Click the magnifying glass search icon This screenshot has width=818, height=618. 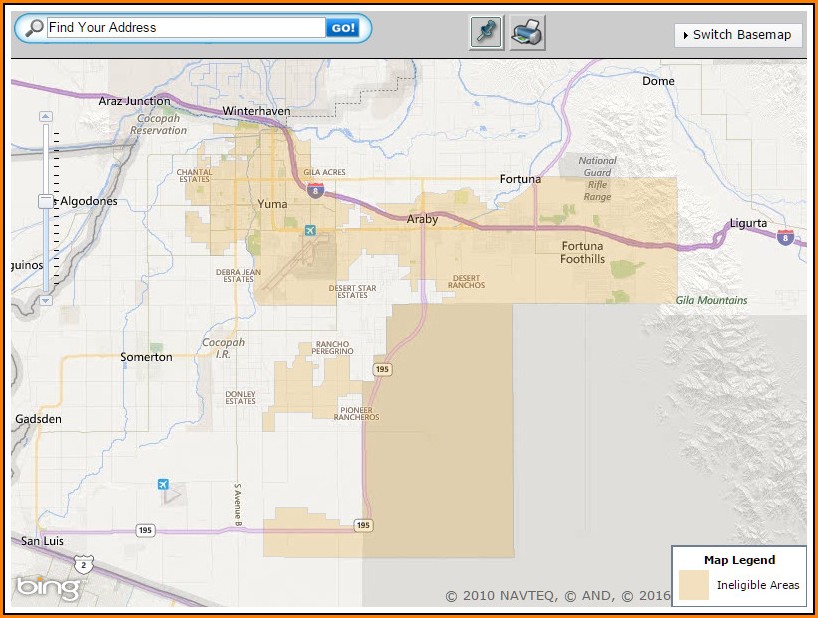click(33, 28)
